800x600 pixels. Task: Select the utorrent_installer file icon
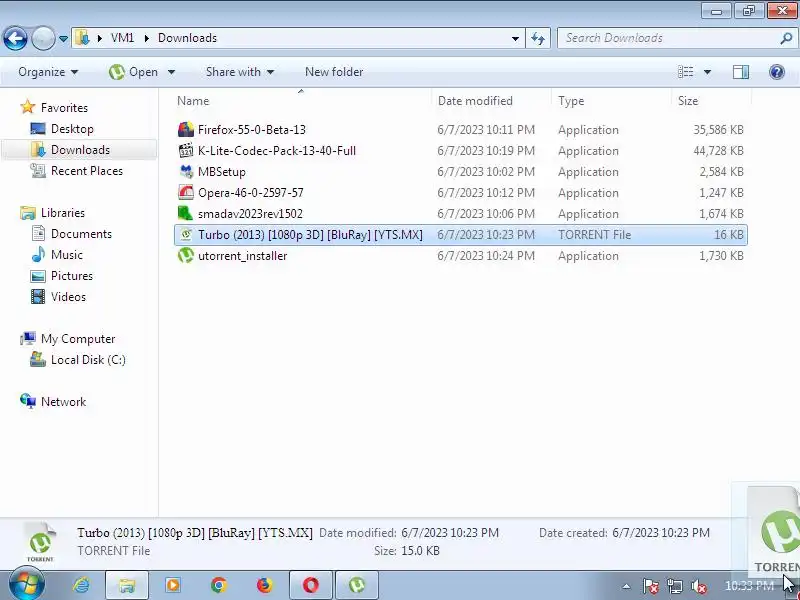pyautogui.click(x=186, y=256)
